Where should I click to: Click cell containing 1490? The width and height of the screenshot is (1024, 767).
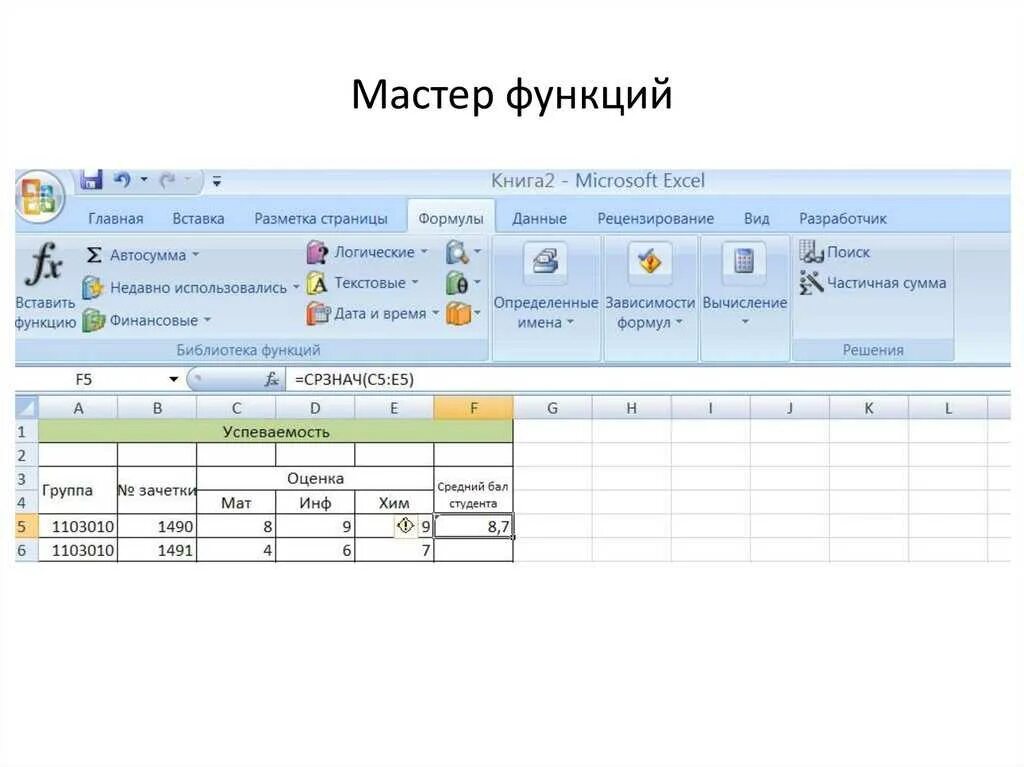tap(157, 526)
